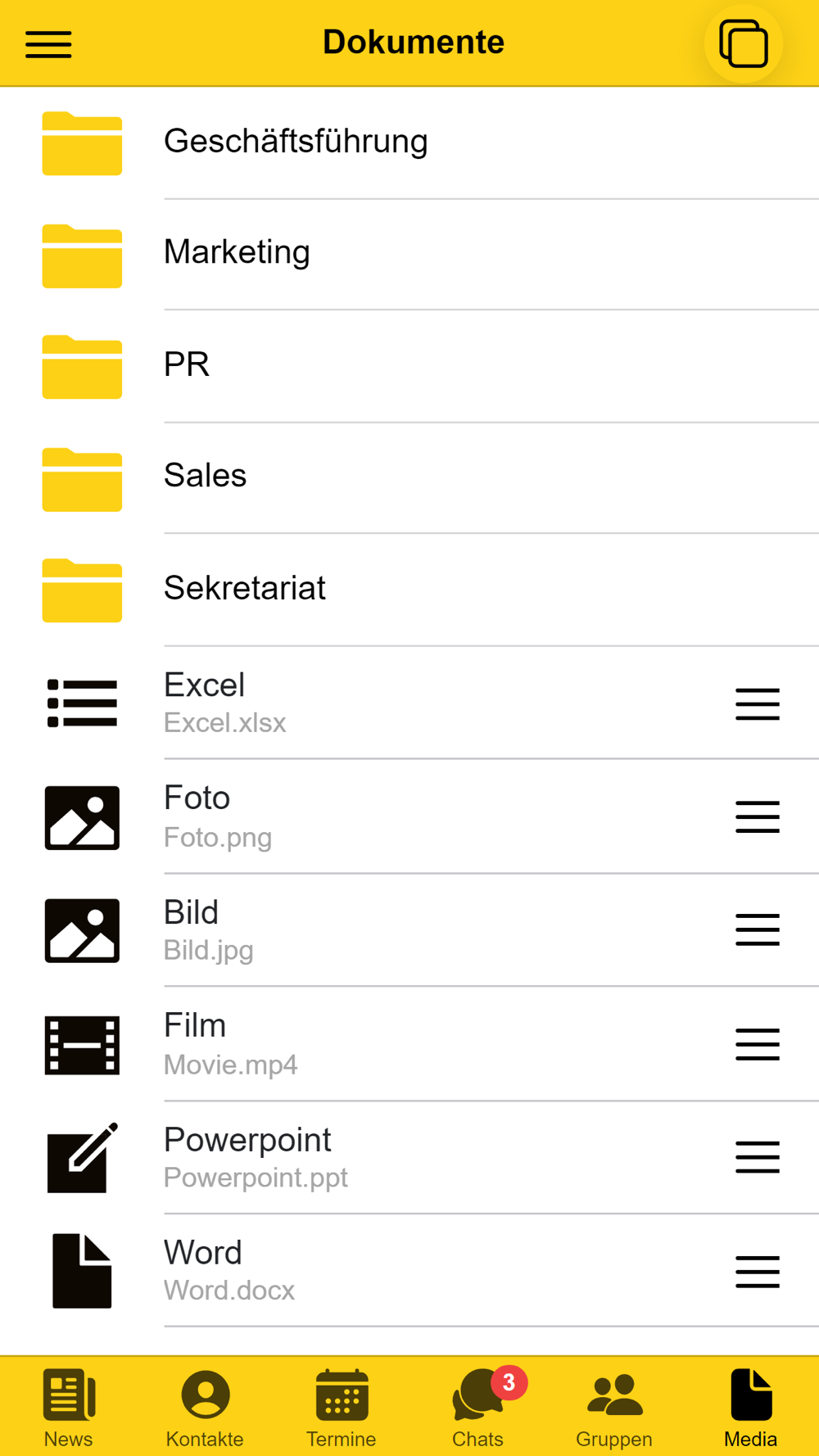Go to the Kontakte tab
This screenshot has width=819, height=1456.
point(205,1408)
